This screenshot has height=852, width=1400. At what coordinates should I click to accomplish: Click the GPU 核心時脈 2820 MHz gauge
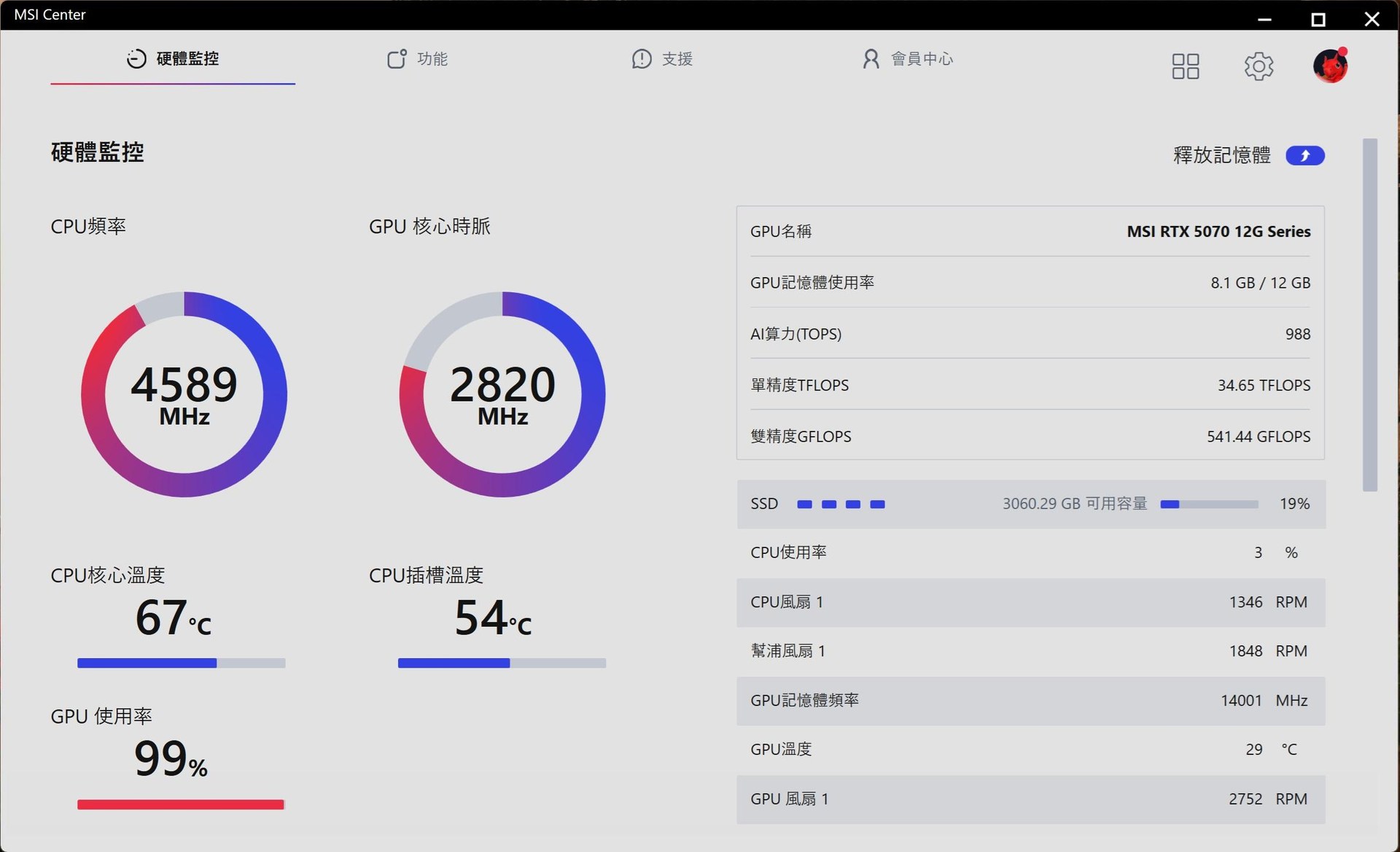[502, 394]
